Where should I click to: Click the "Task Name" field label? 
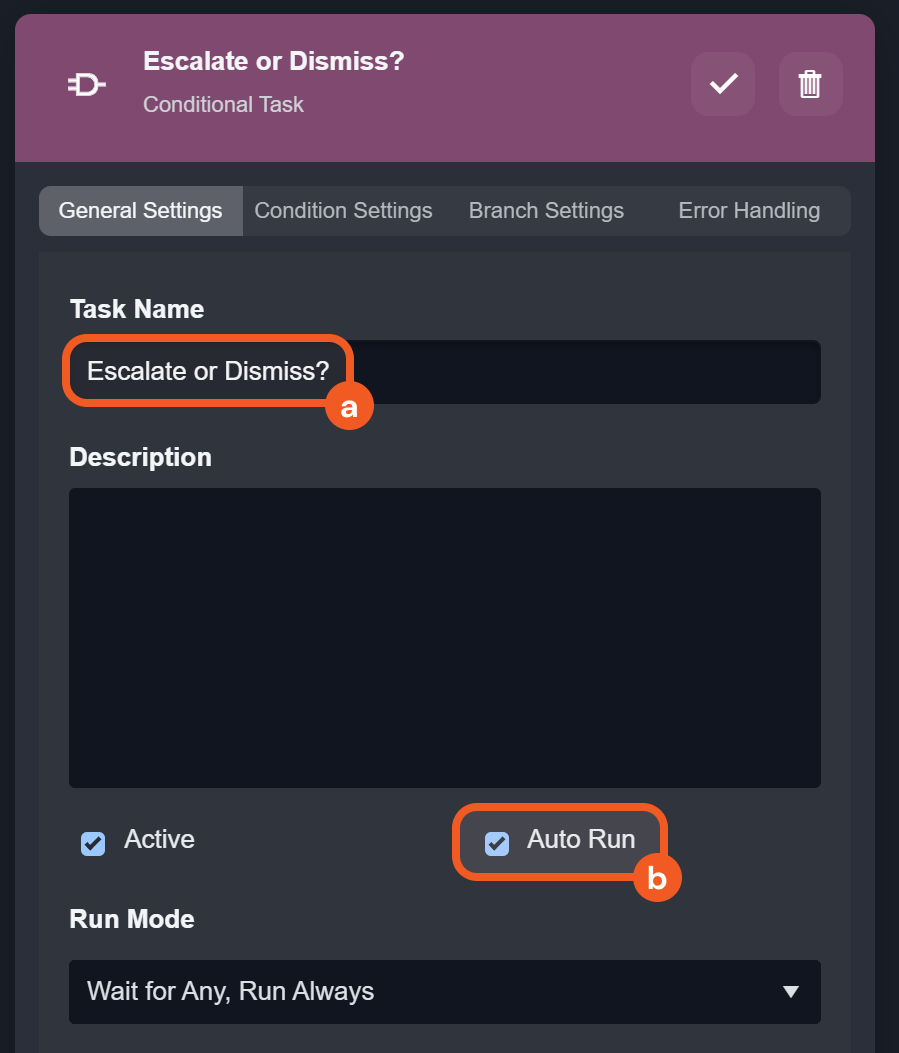pos(137,309)
